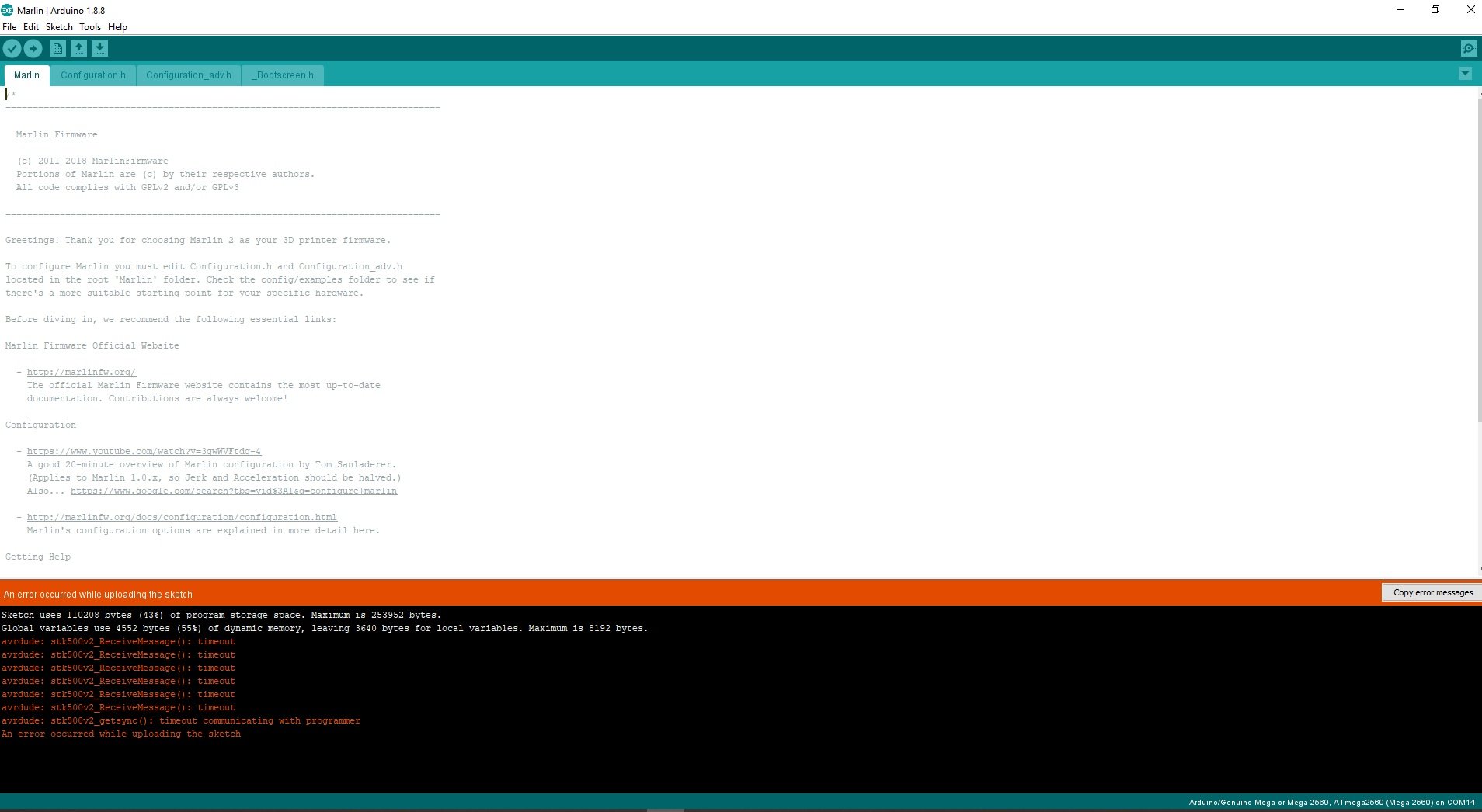This screenshot has height=812, width=1482.
Task: Click the 'Configuration' section heading in editor
Action: 40,425
